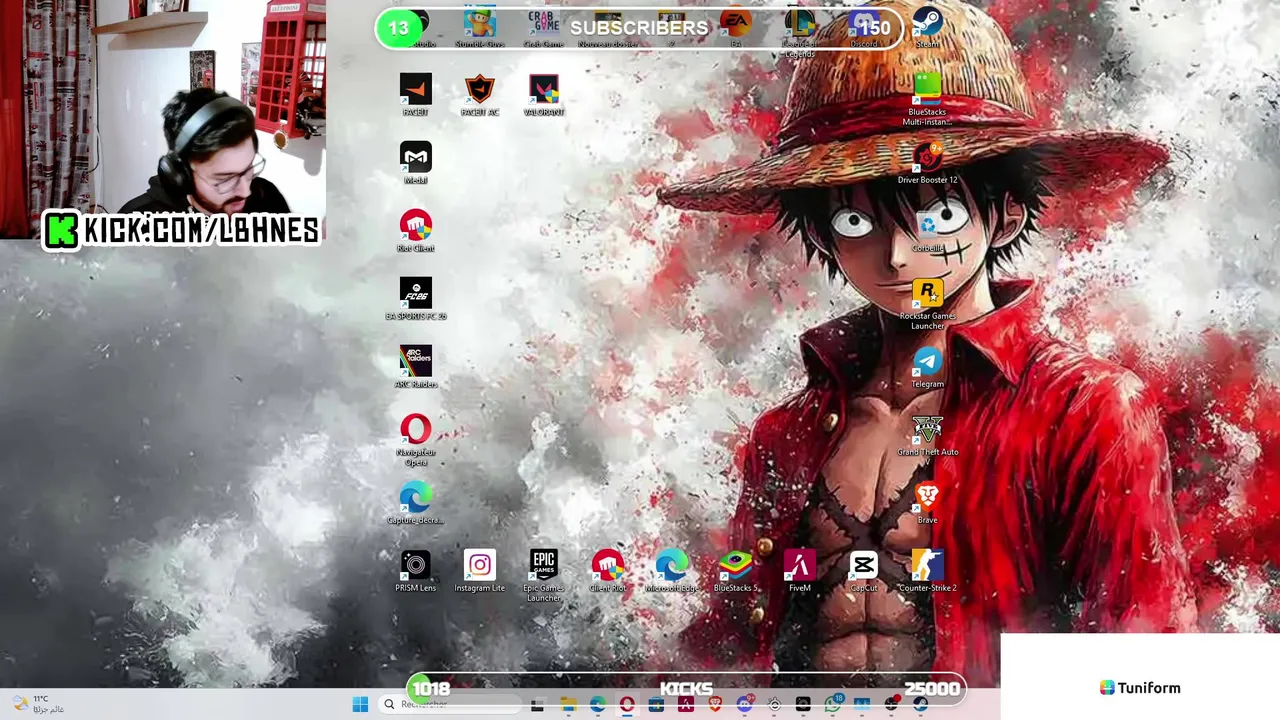Switch to Opera in the taskbar
This screenshot has width=1280, height=720.
[x=627, y=705]
